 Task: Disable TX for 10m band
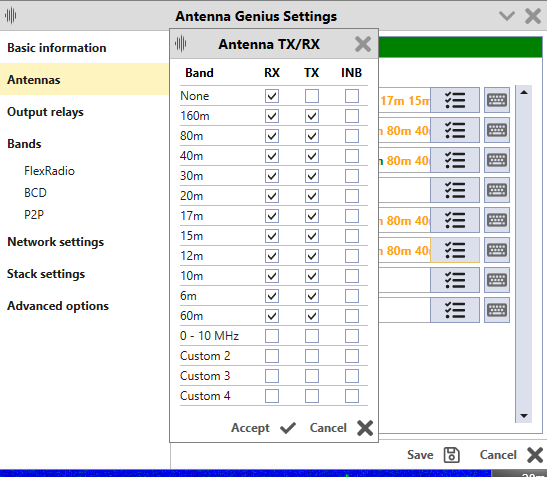(x=312, y=276)
